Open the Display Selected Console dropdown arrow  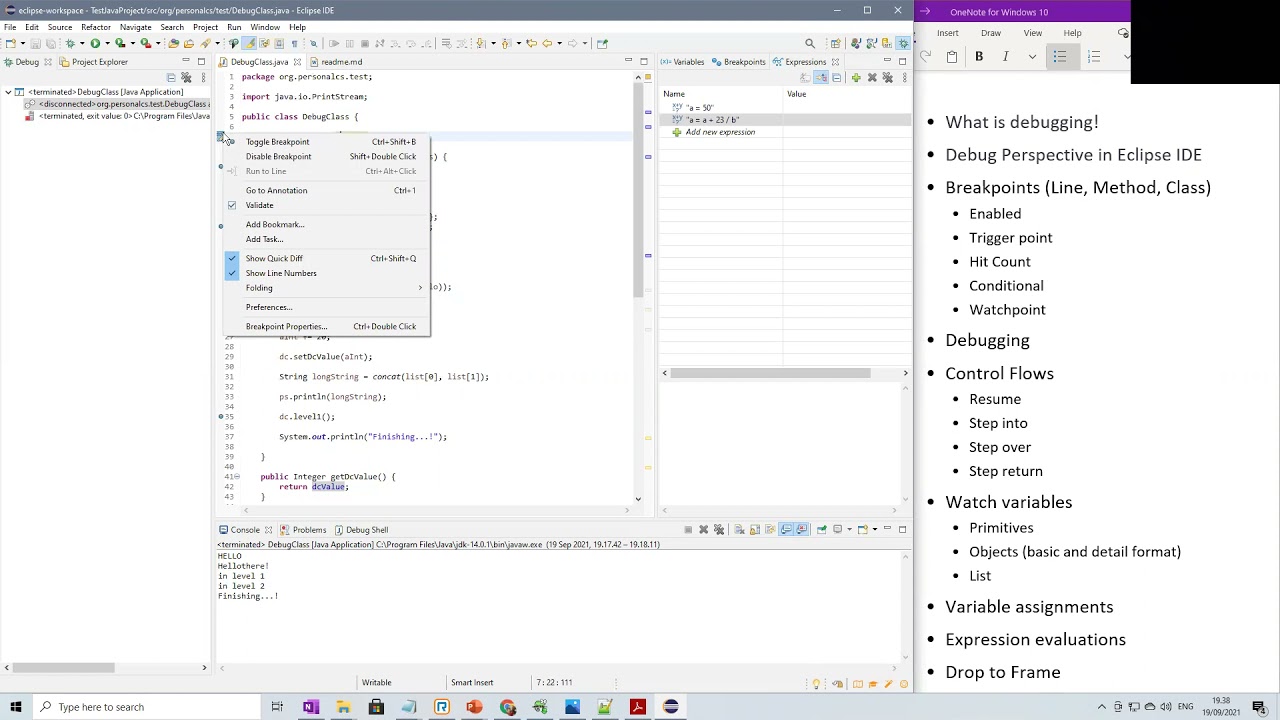pos(849,529)
